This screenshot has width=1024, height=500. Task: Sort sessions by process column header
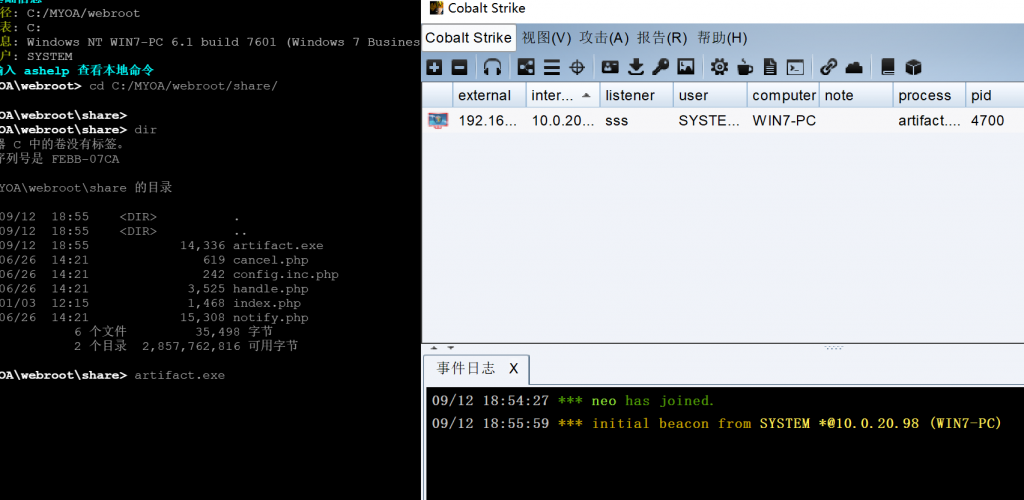[x=929, y=95]
